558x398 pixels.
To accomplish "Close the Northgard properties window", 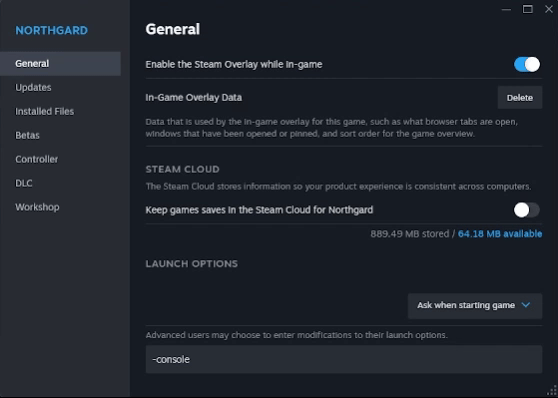I will coord(549,9).
